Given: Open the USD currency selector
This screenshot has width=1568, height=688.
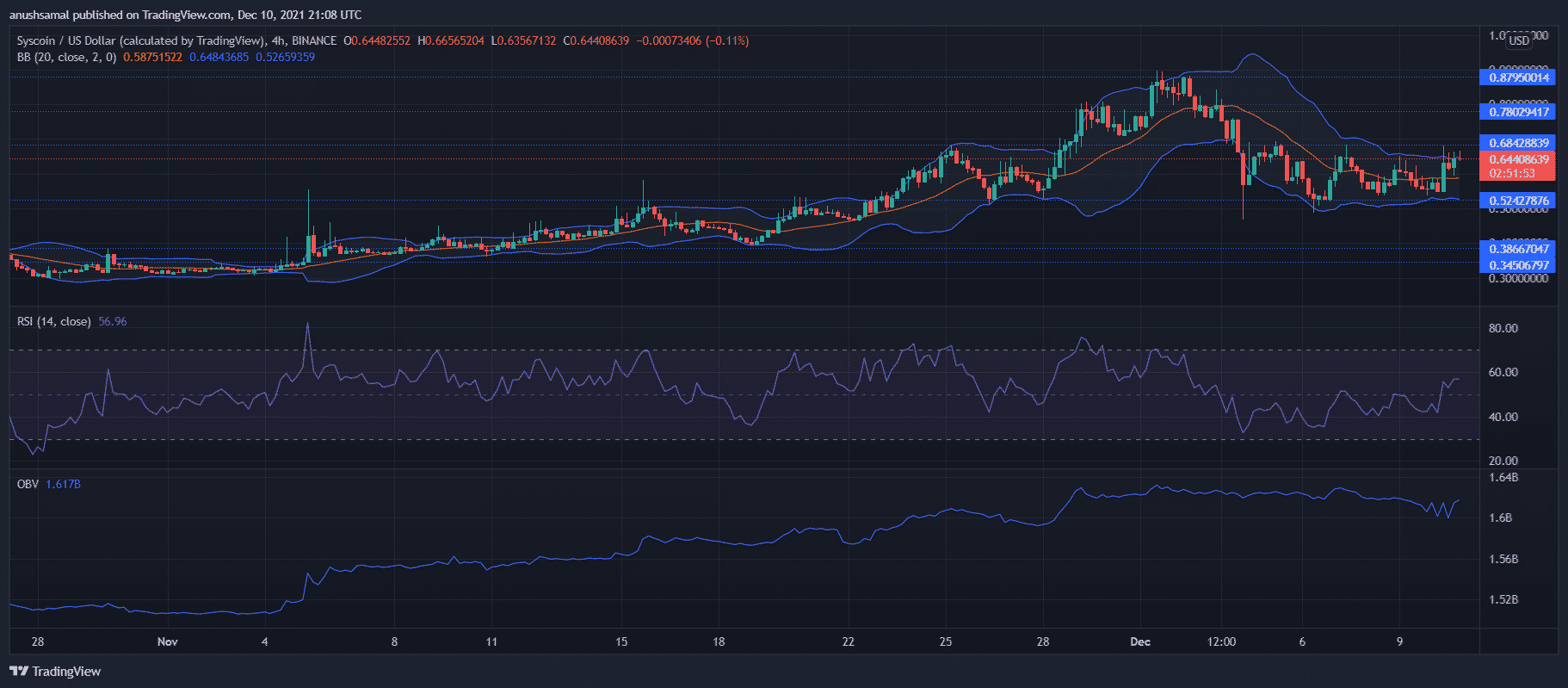Looking at the screenshot, I should [1519, 40].
